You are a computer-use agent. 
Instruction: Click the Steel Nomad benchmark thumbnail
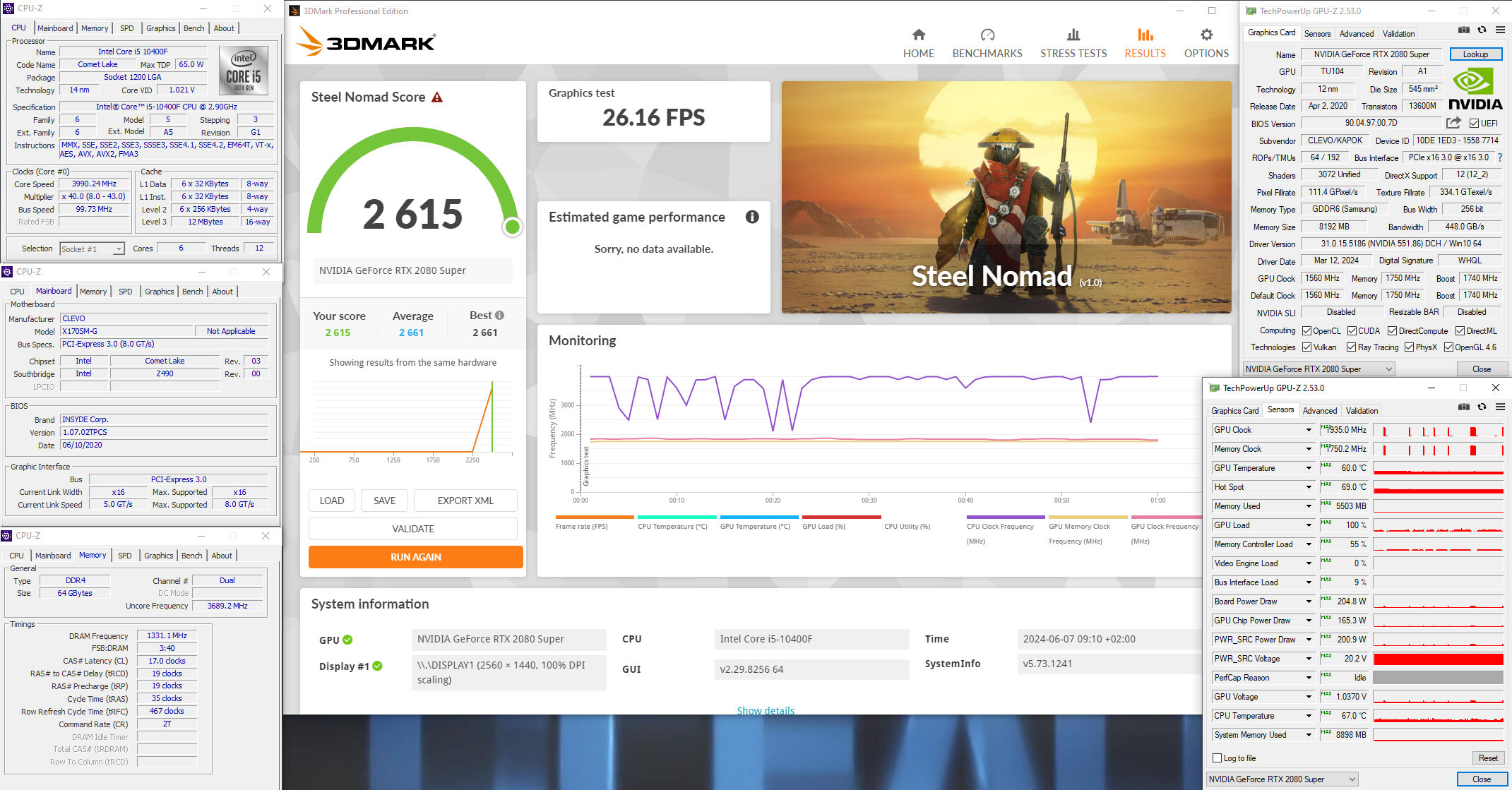click(x=1006, y=198)
